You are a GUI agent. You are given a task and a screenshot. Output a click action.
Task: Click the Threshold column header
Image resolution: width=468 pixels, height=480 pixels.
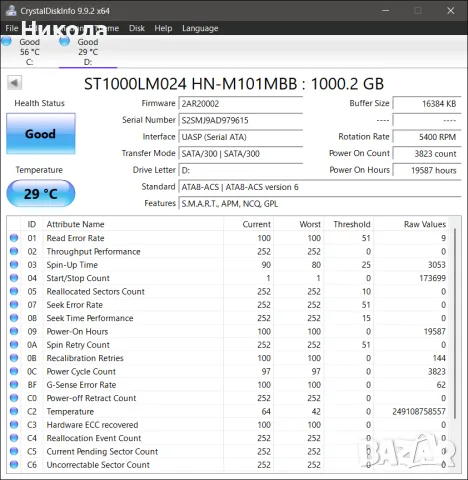[x=349, y=224]
